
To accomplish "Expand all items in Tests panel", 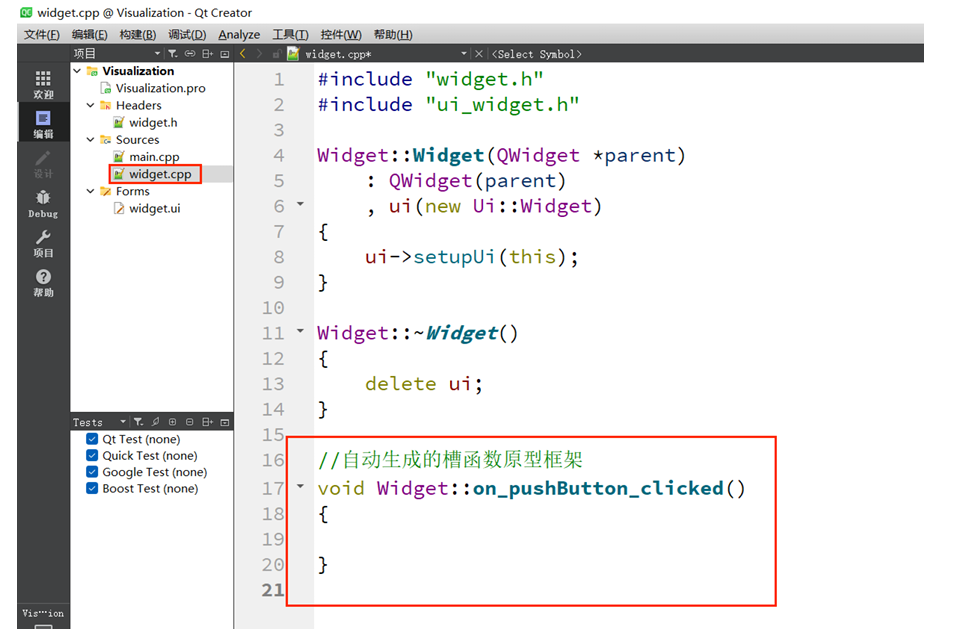I will click(x=173, y=422).
